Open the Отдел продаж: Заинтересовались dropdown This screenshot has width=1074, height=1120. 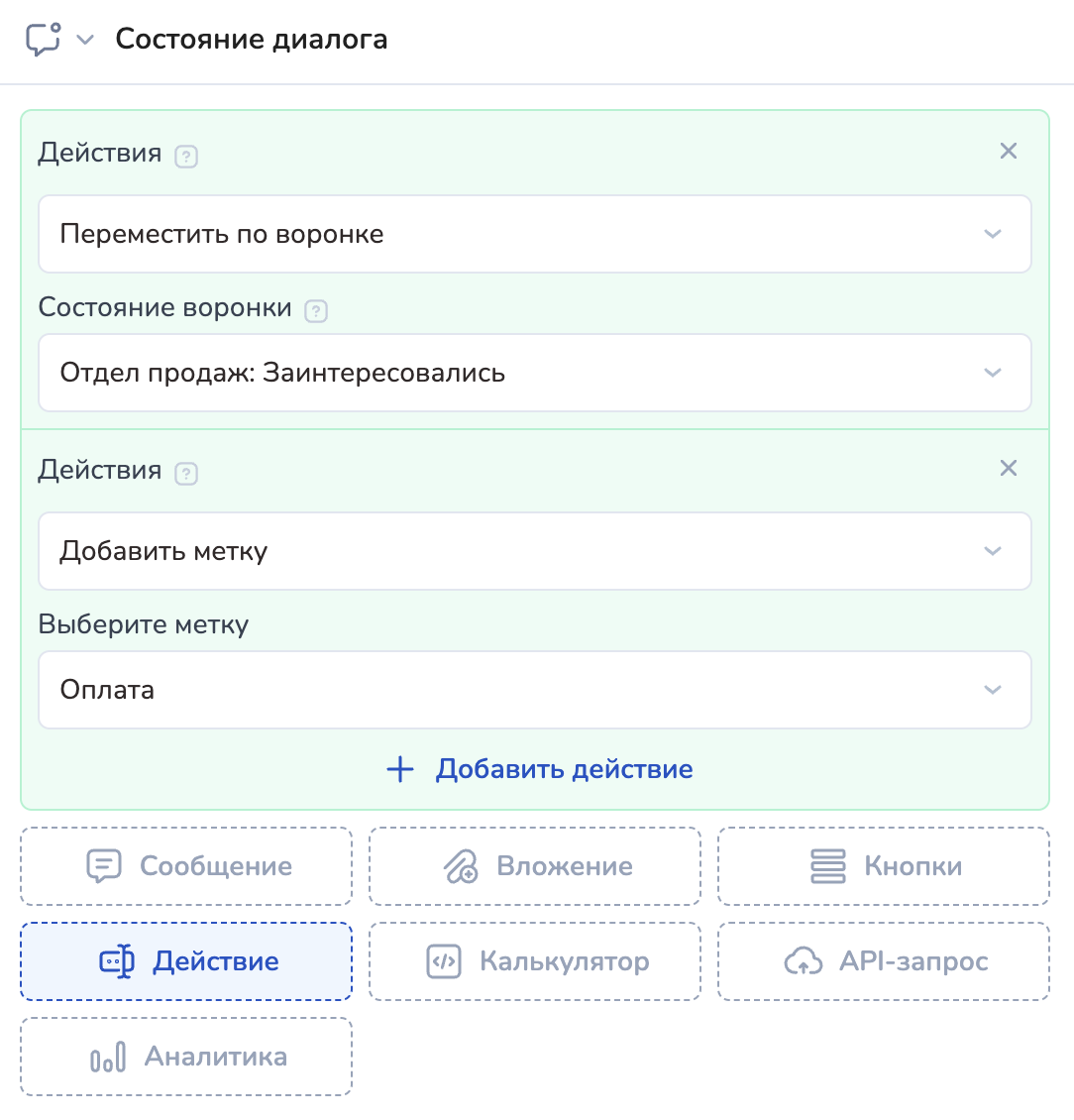(x=535, y=373)
